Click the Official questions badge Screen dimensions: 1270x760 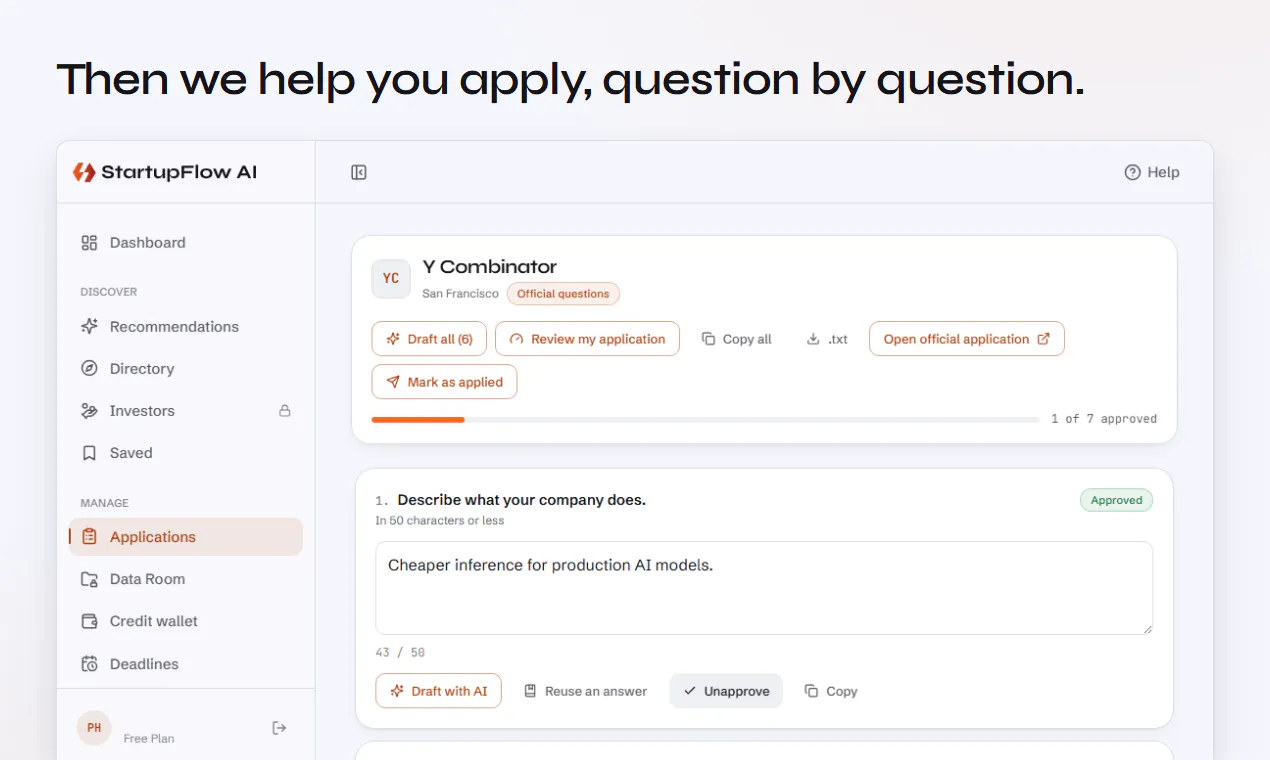click(x=563, y=294)
